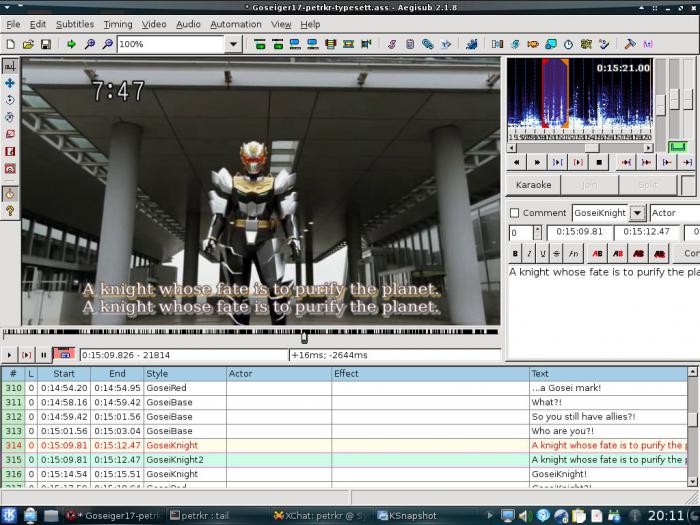Image resolution: width=700 pixels, height=525 pixels.
Task: Click the audio vertical zoom slider
Action: (674, 99)
